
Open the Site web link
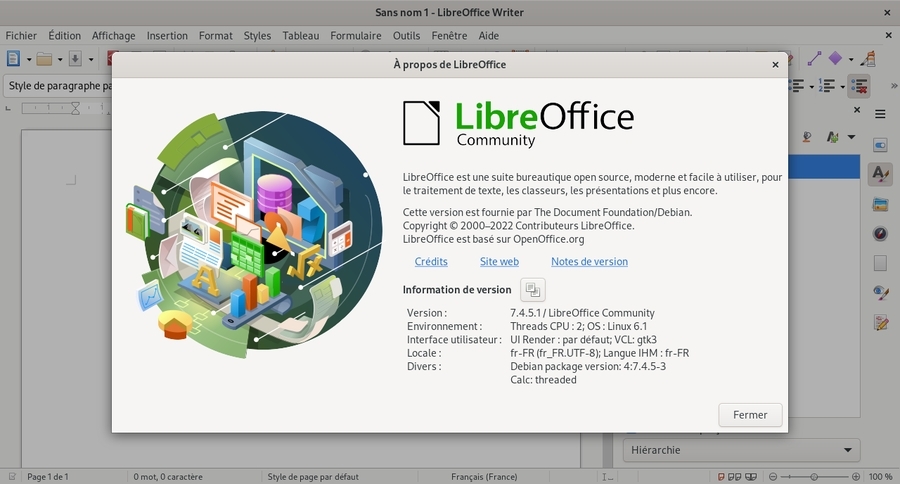[x=499, y=262]
